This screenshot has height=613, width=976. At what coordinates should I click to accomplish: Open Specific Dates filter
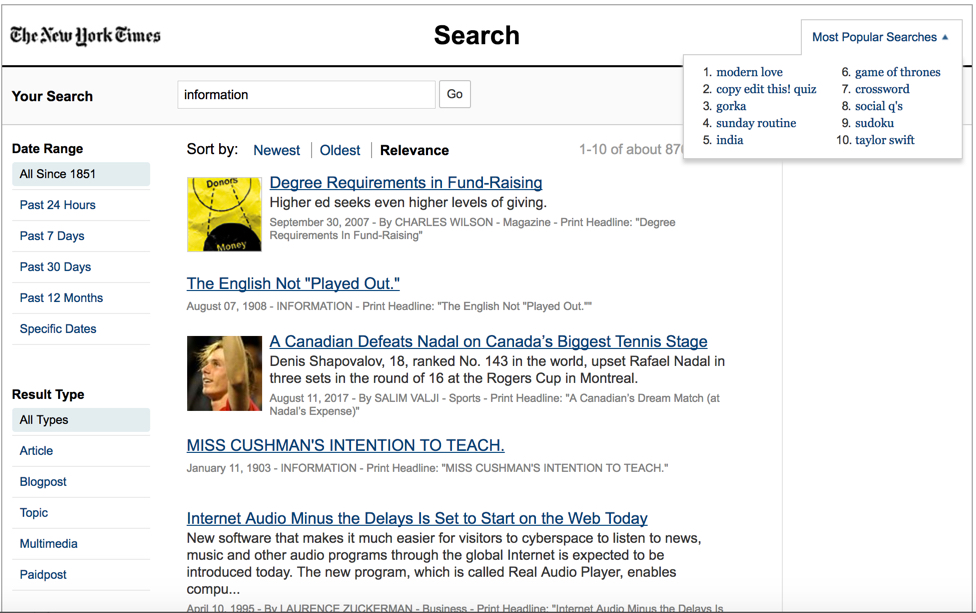[58, 329]
